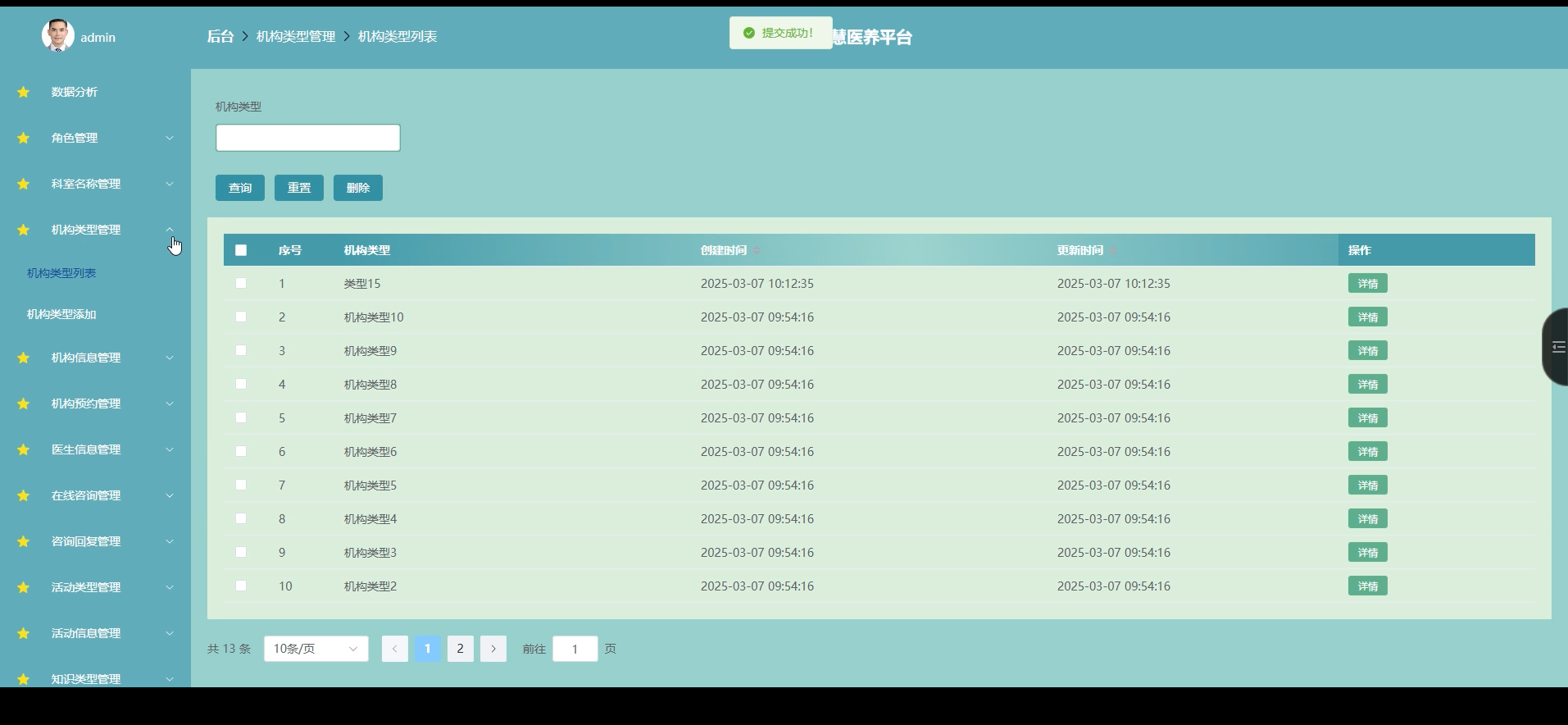Check the row for 机构类型9
The width and height of the screenshot is (1568, 725).
pos(241,350)
